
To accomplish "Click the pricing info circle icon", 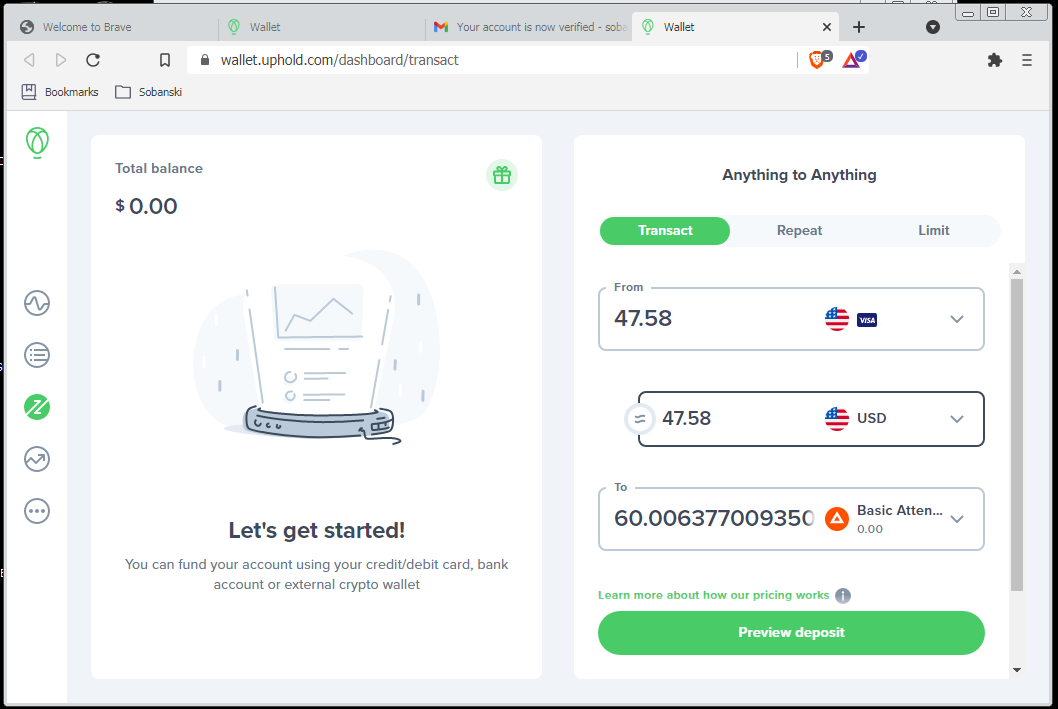I will pyautogui.click(x=843, y=596).
